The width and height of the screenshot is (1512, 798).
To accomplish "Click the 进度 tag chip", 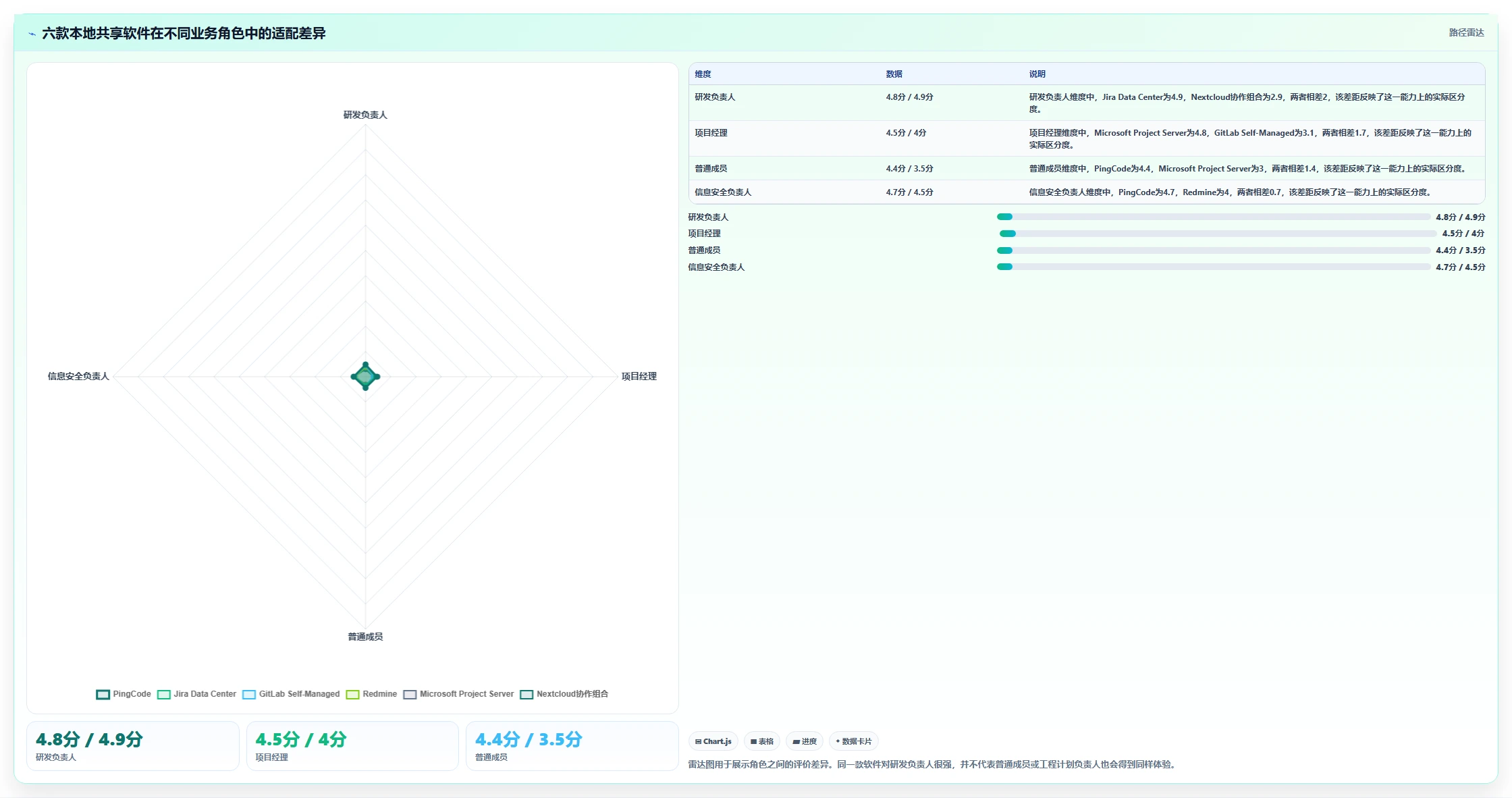I will tap(805, 741).
